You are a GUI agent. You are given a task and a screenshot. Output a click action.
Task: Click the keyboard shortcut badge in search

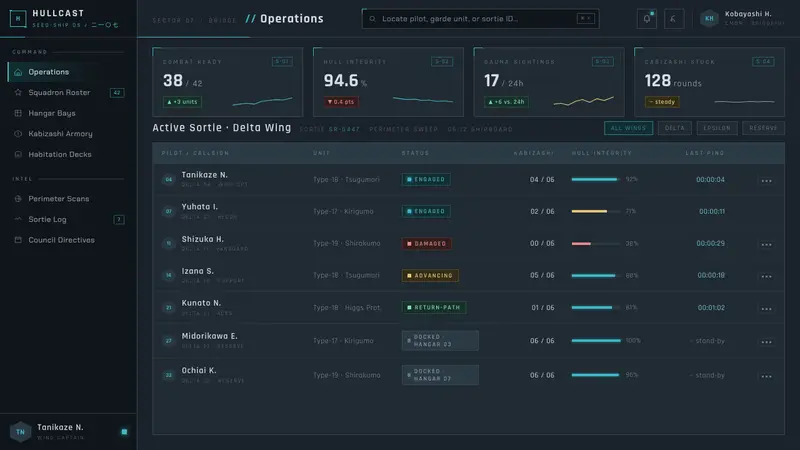coord(585,18)
